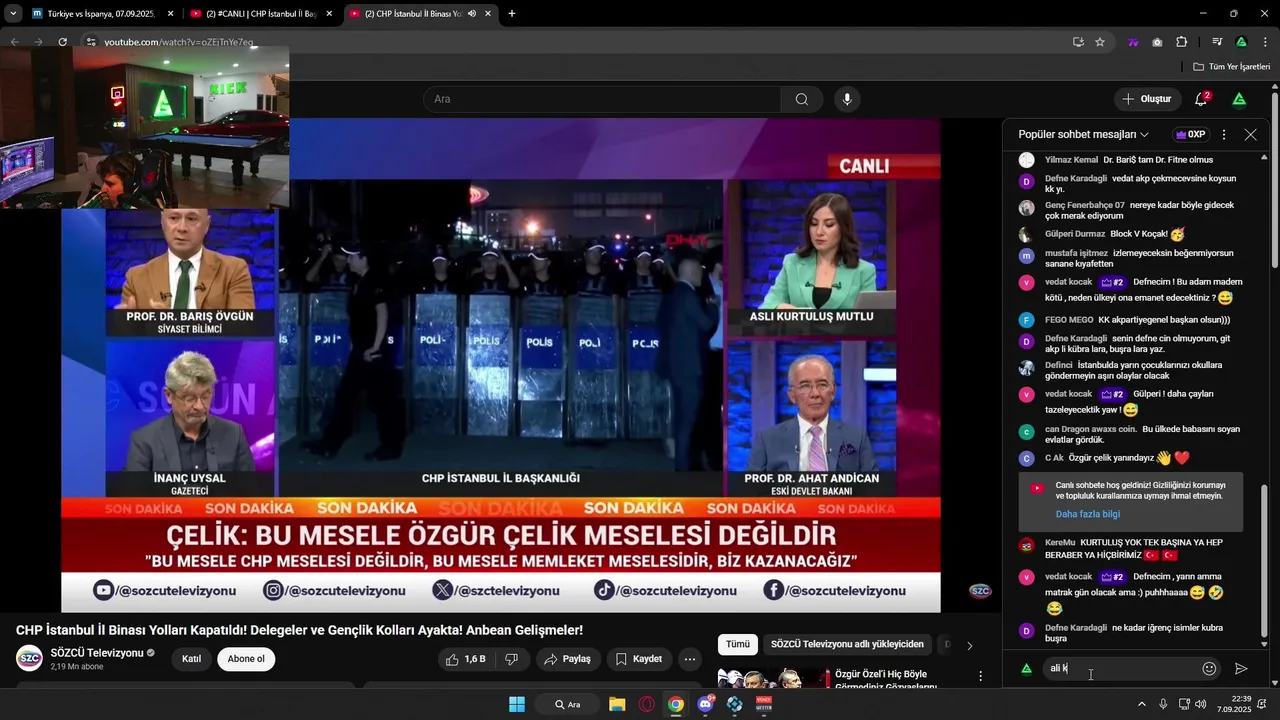Open the 7TV purple extension icon
1280x720 pixels.
(x=1133, y=42)
